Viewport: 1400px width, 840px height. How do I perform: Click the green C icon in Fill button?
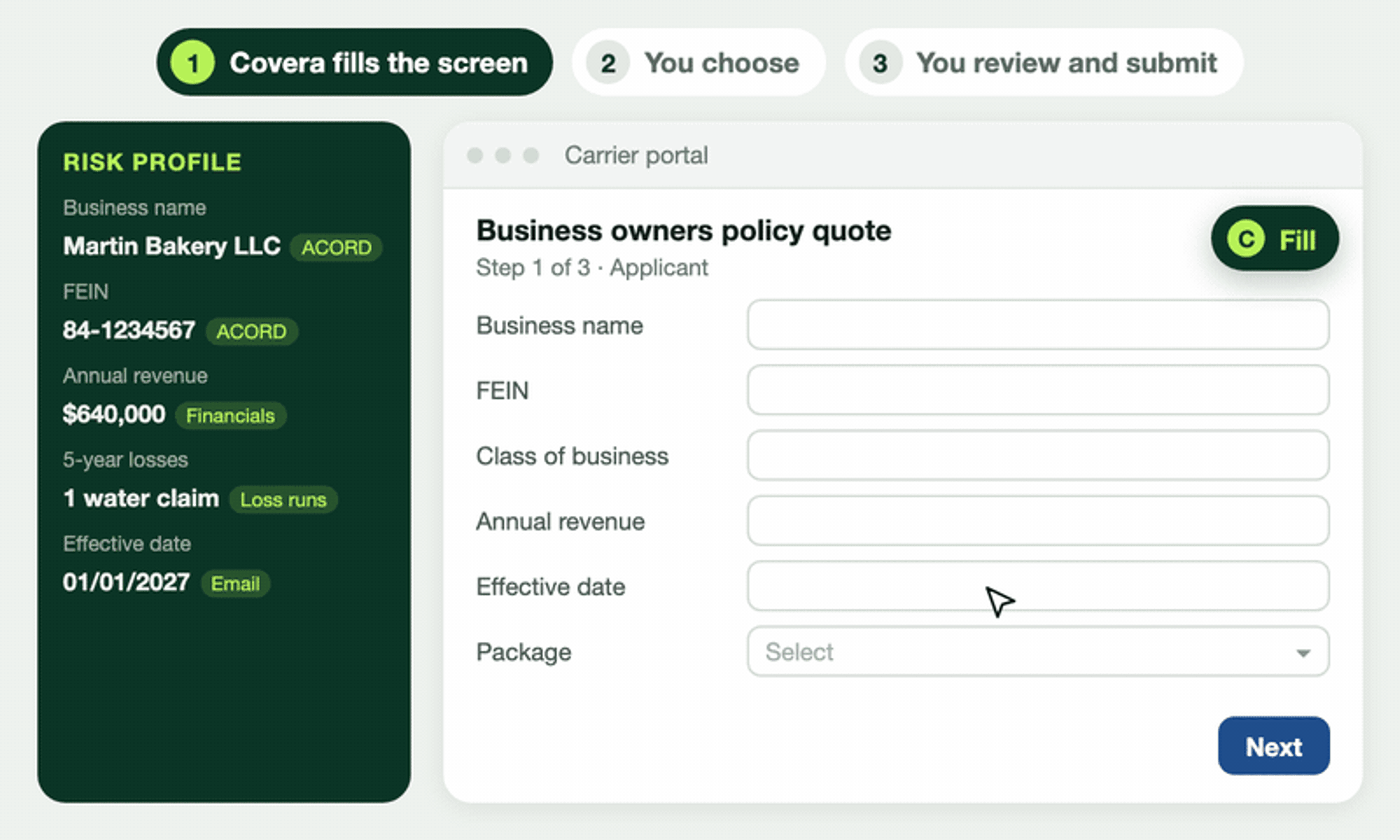coord(1245,239)
